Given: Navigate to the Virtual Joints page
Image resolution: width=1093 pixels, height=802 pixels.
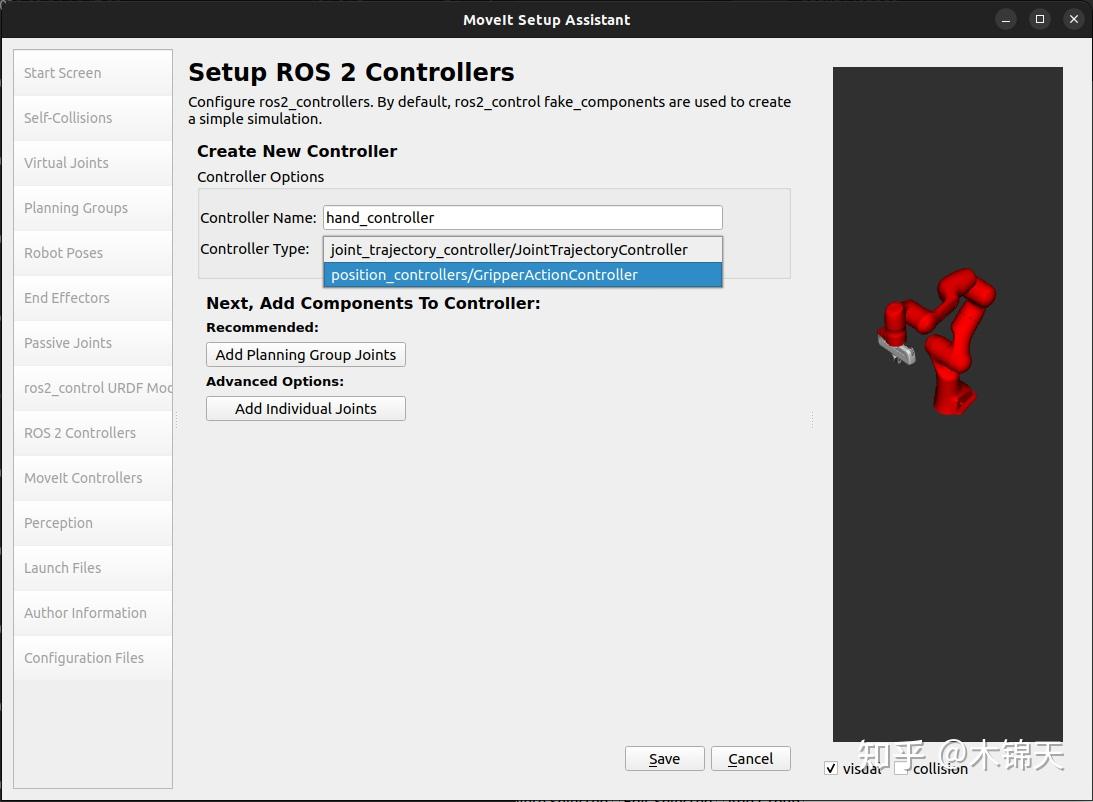Looking at the screenshot, I should [x=66, y=162].
